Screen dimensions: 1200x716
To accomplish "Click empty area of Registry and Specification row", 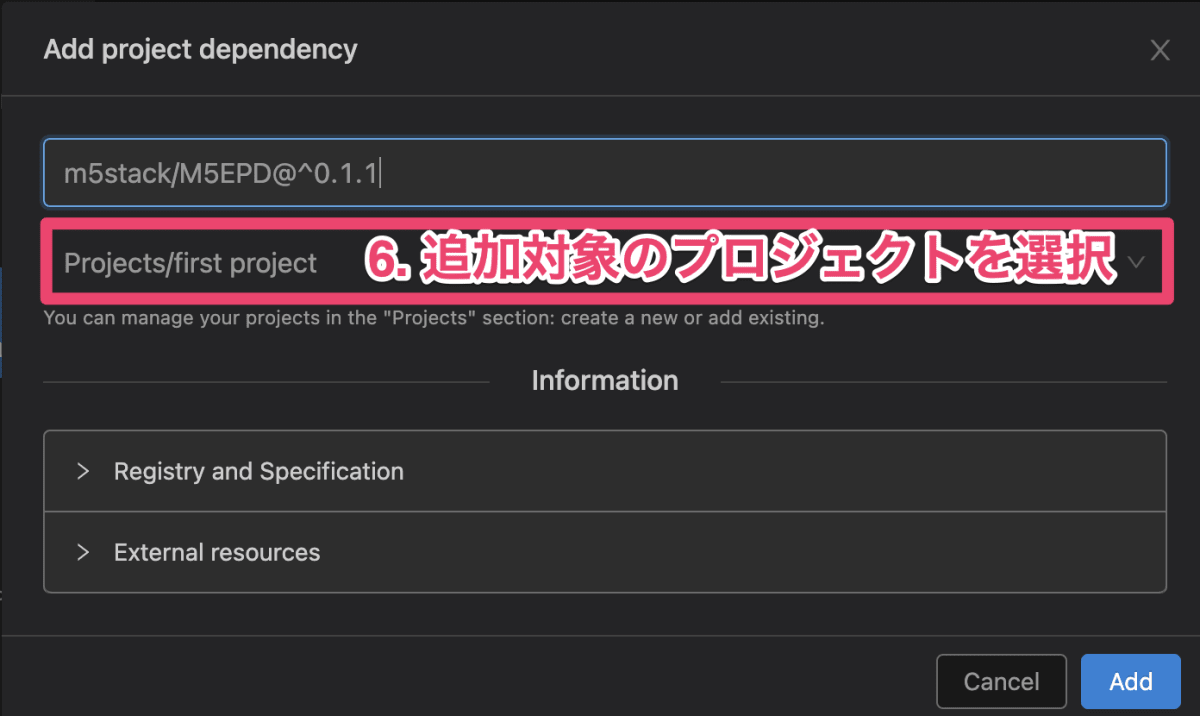I will point(780,471).
